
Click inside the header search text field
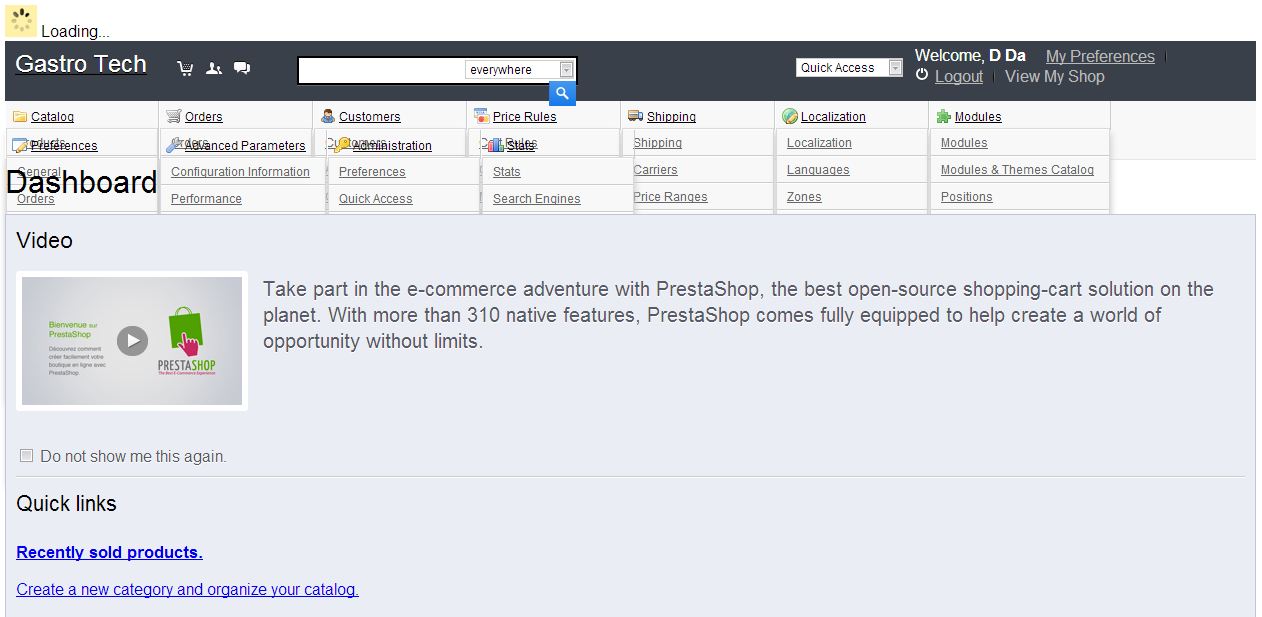(382, 70)
